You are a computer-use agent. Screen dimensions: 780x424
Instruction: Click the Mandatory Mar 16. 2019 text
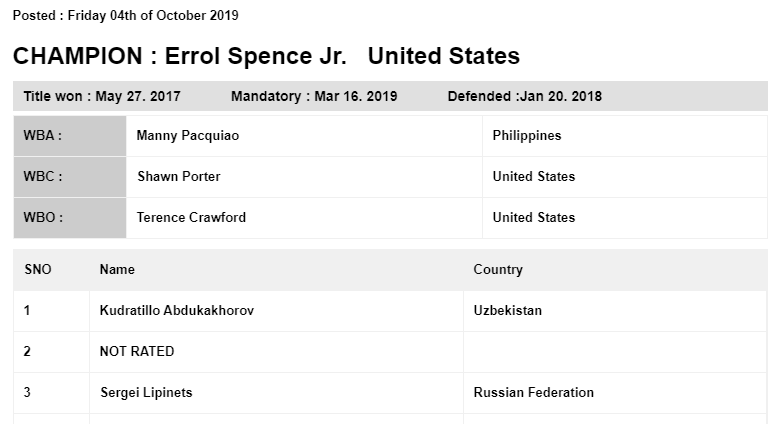point(314,96)
